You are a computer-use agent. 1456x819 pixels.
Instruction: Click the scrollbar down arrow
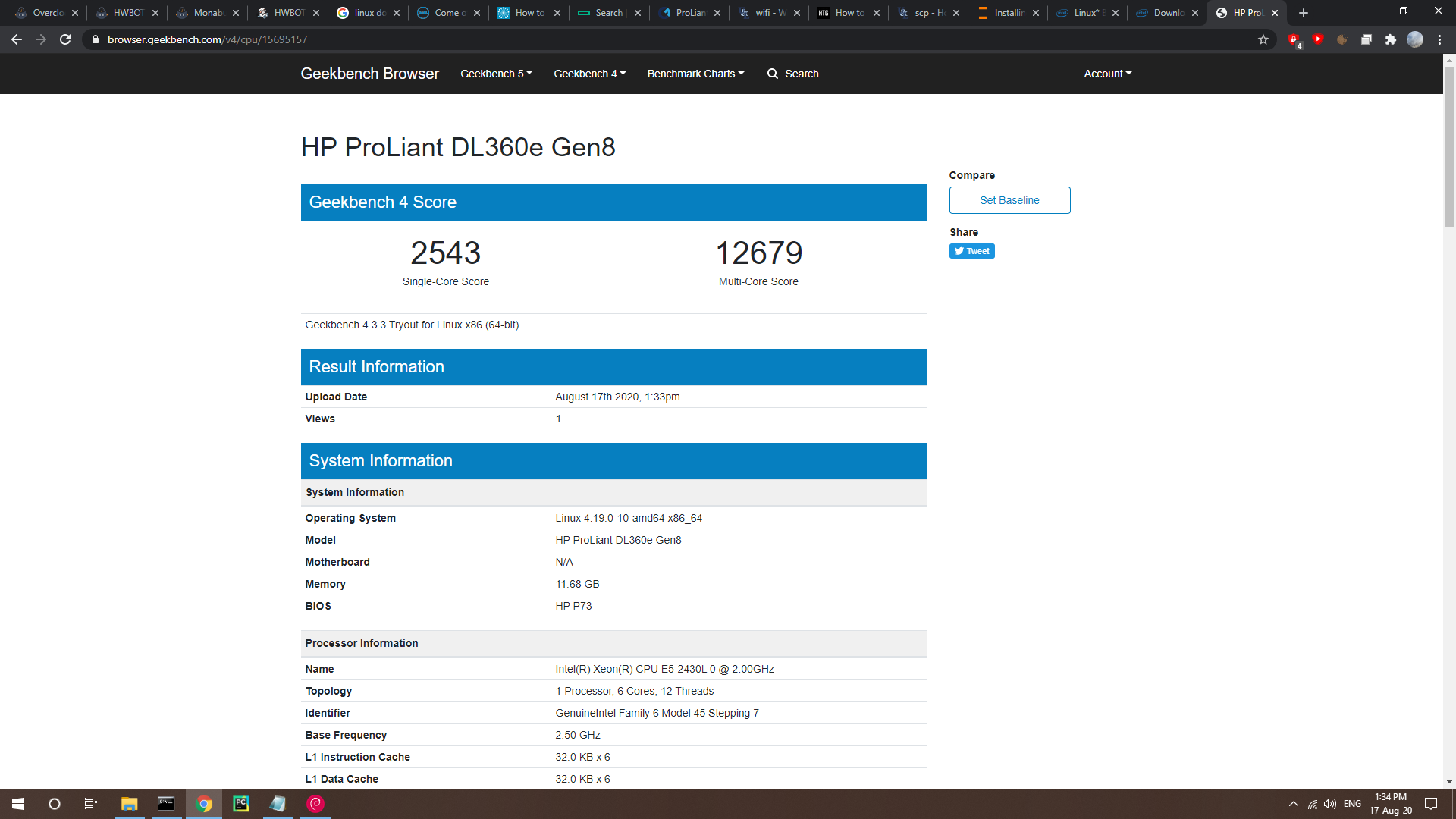click(1449, 782)
